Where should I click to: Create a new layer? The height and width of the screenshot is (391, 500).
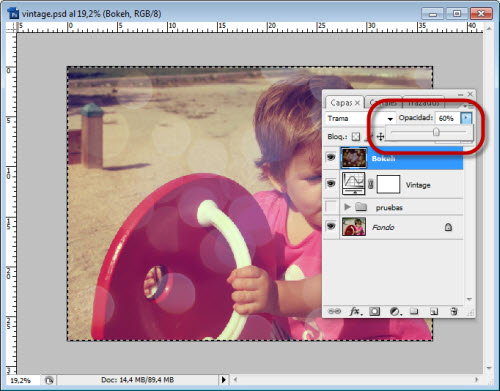pyautogui.click(x=434, y=312)
